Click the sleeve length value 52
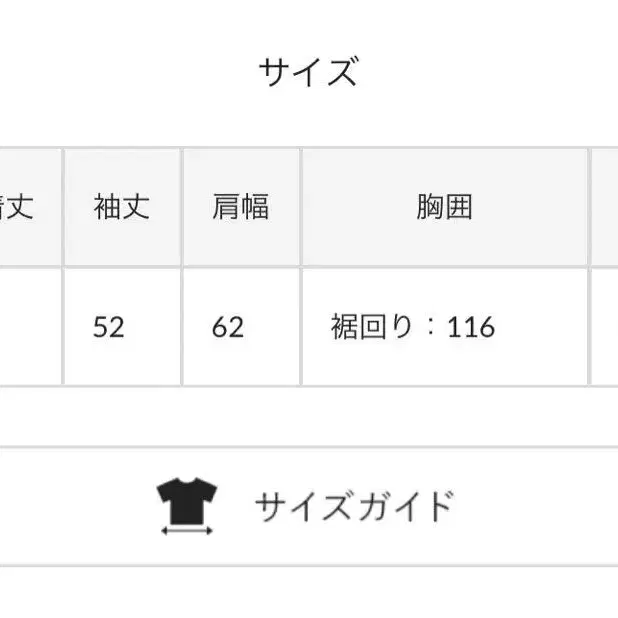 coord(109,327)
